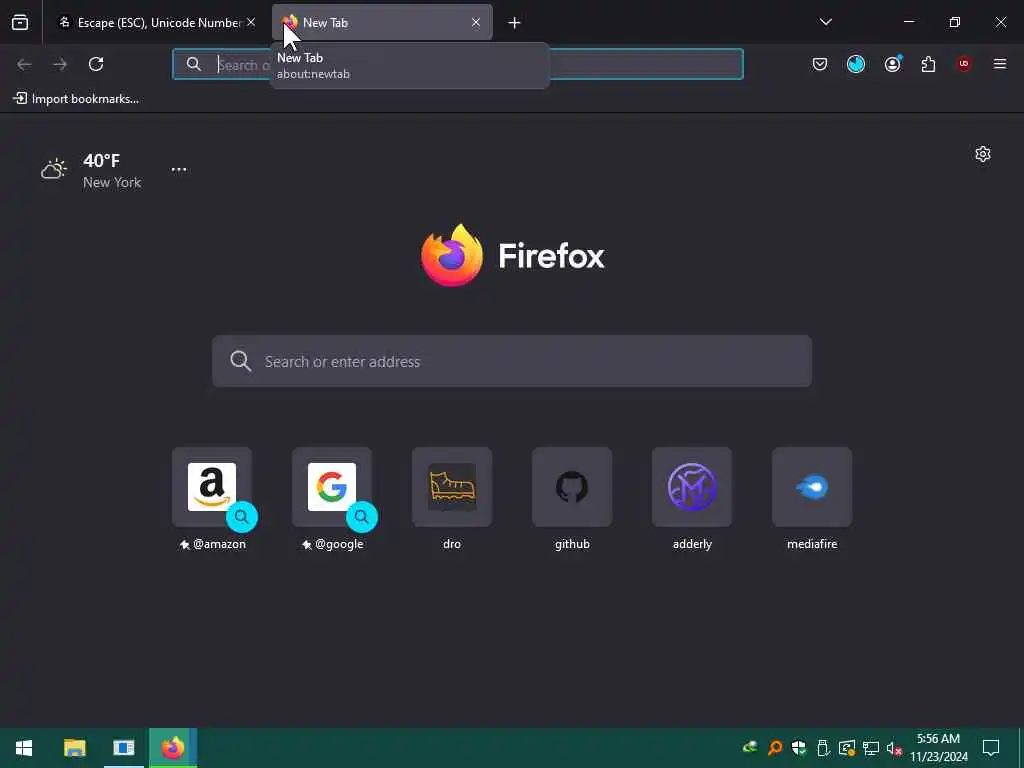Close the Escape (ESC) Unicode tab
Viewport: 1024px width, 768px height.
[251, 22]
